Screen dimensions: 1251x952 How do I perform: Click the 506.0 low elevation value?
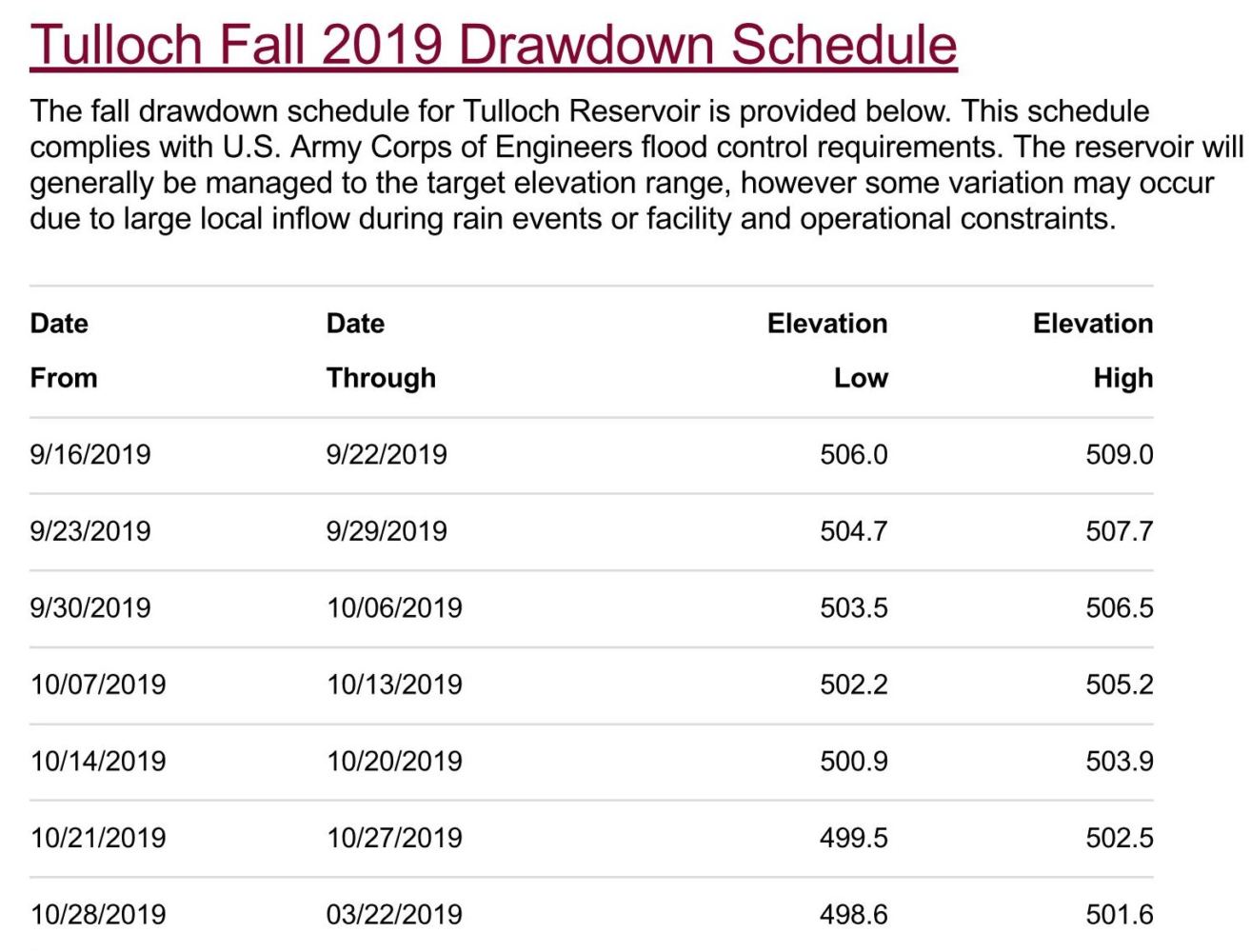[x=854, y=454]
